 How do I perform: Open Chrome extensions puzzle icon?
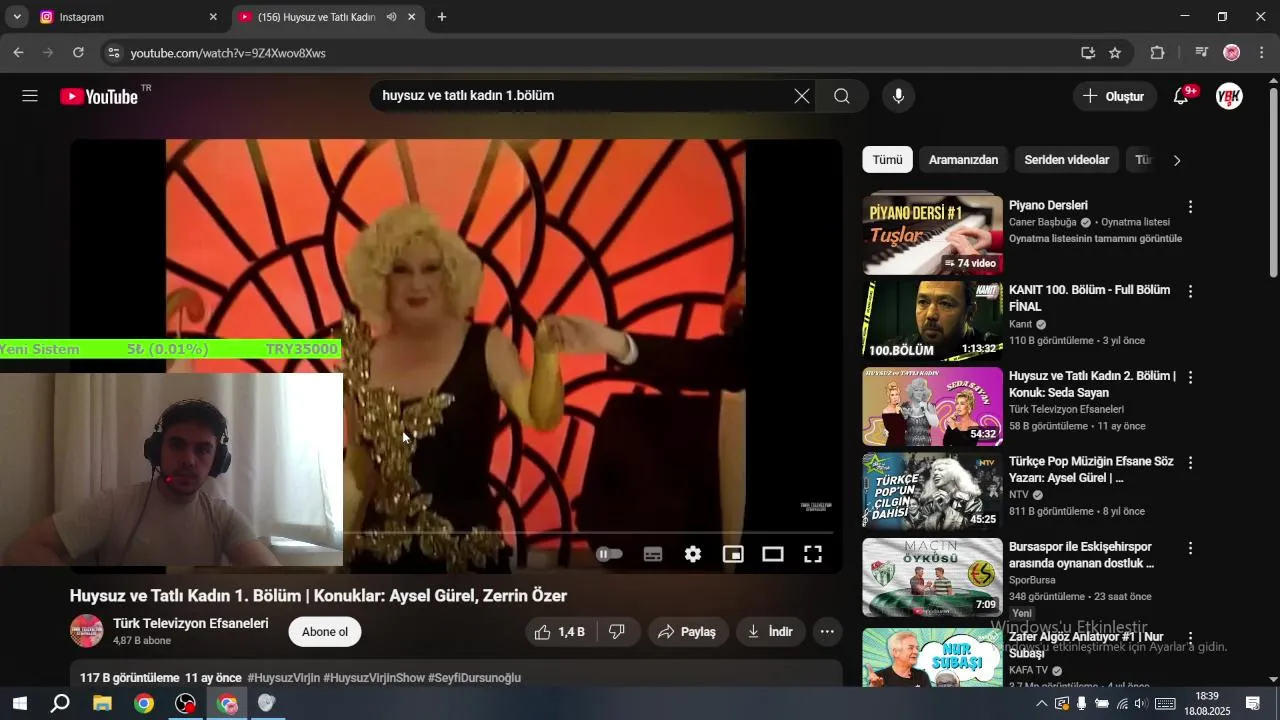point(1158,53)
